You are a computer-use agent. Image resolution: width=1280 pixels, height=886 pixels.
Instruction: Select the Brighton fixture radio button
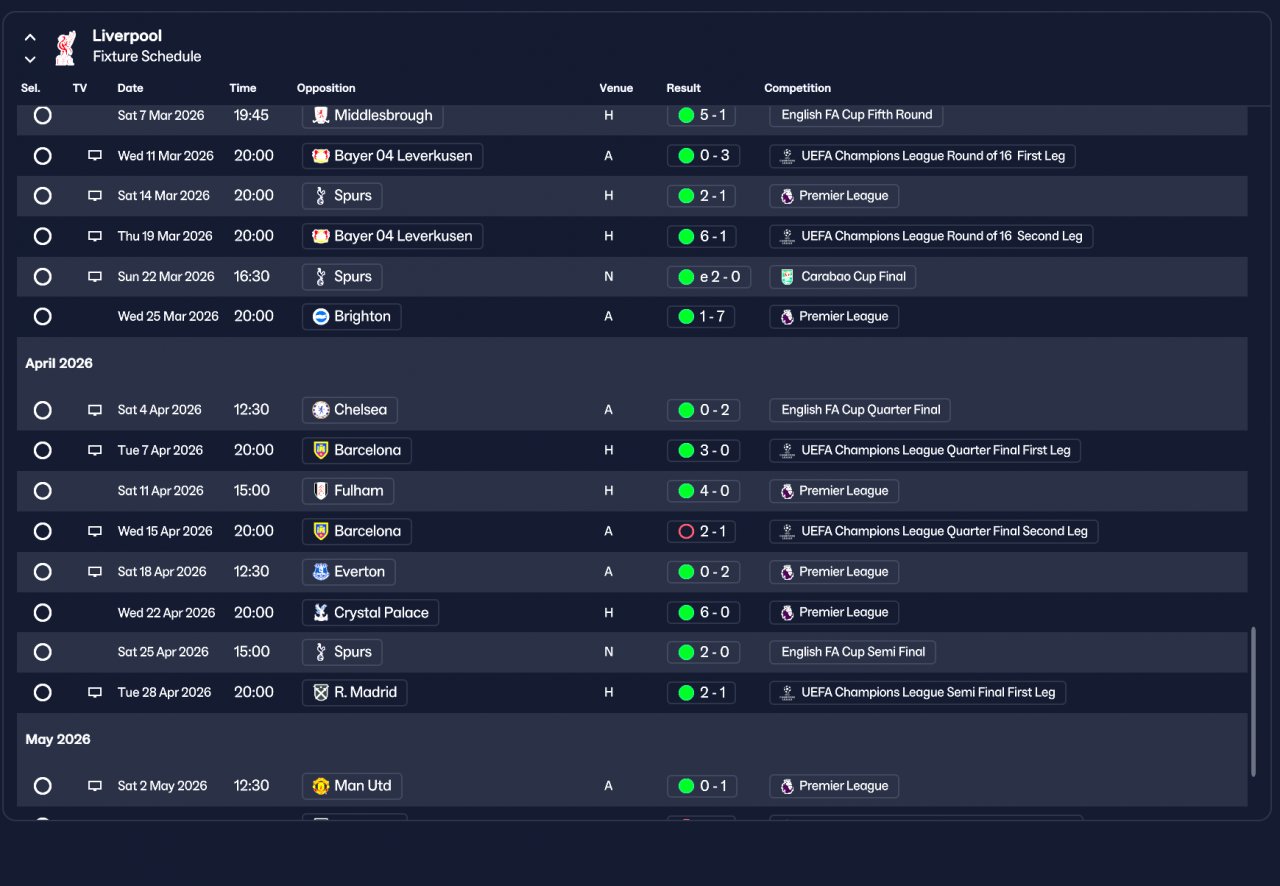(x=42, y=317)
